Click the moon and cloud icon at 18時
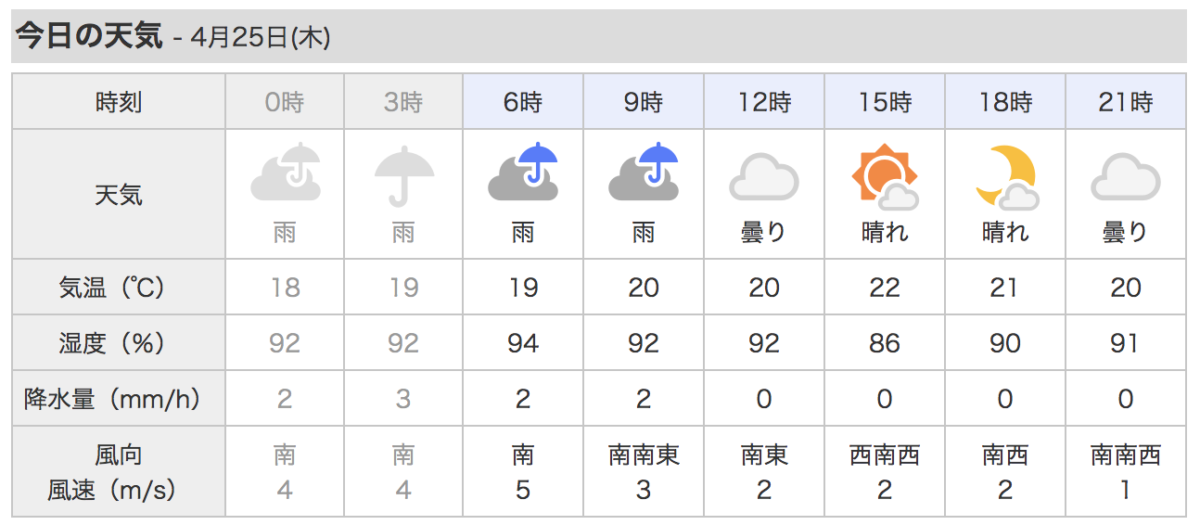1200x525 pixels. pos(1005,177)
